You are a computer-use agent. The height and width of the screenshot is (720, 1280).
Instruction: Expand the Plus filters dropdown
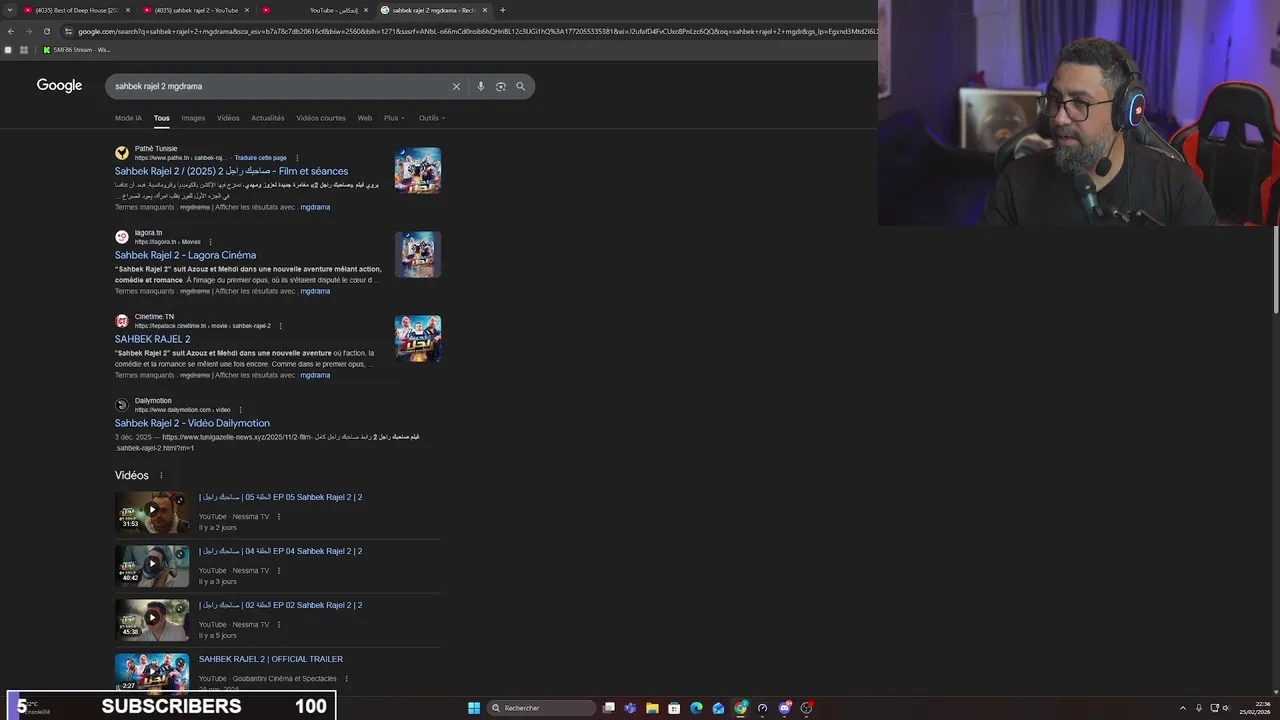(394, 118)
